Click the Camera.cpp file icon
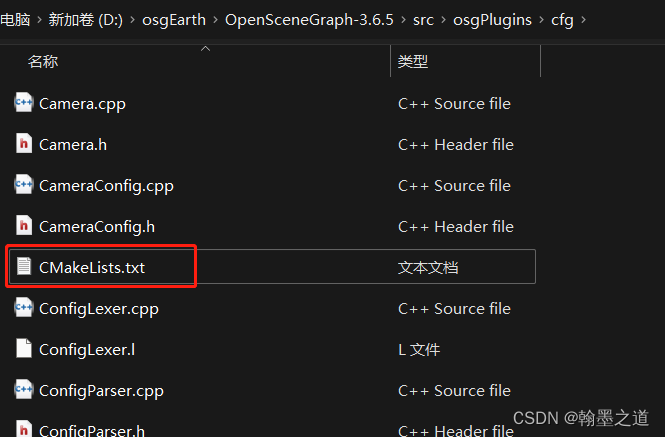 [x=23, y=103]
